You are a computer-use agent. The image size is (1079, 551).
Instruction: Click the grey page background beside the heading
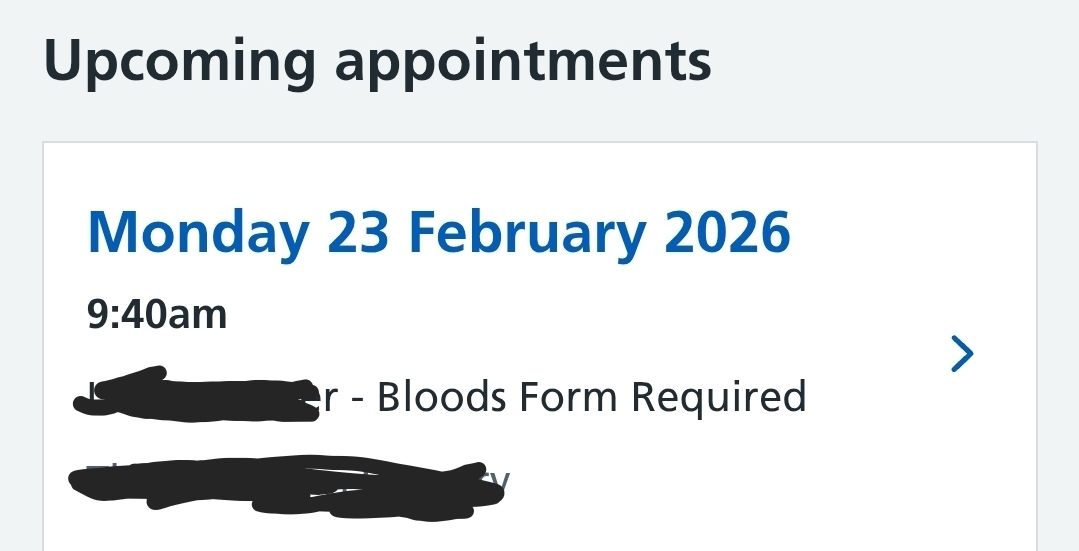pyautogui.click(x=900, y=62)
